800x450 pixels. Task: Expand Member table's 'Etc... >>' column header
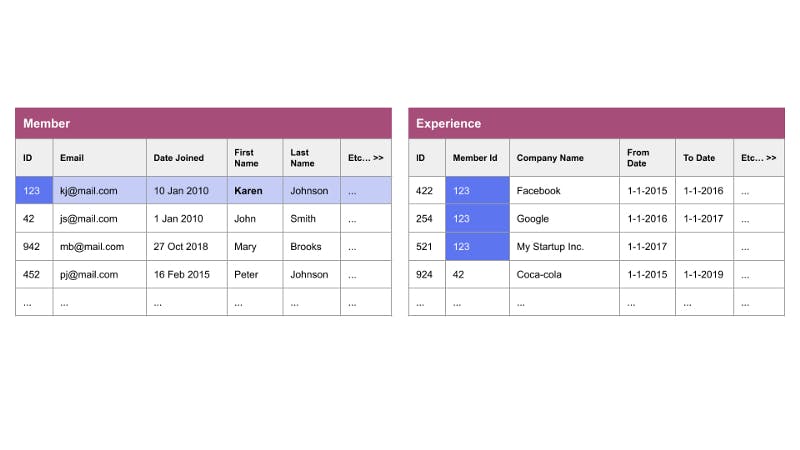click(x=365, y=158)
